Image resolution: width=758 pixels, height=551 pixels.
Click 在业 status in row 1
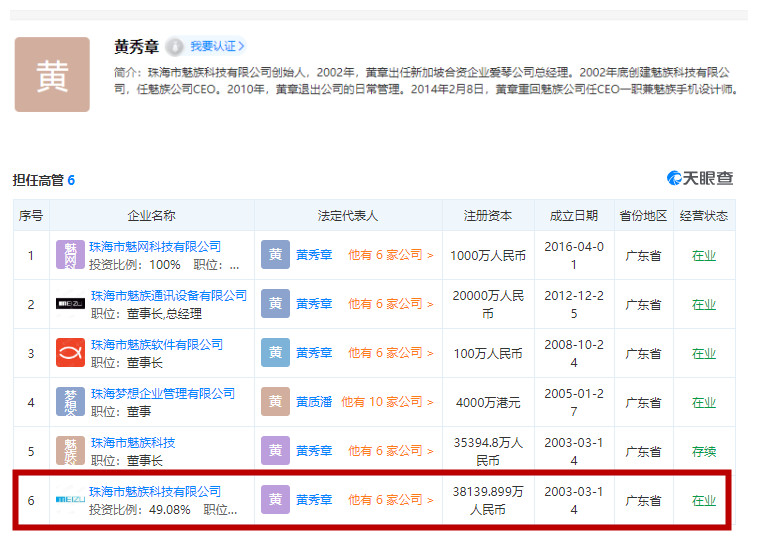(x=704, y=256)
